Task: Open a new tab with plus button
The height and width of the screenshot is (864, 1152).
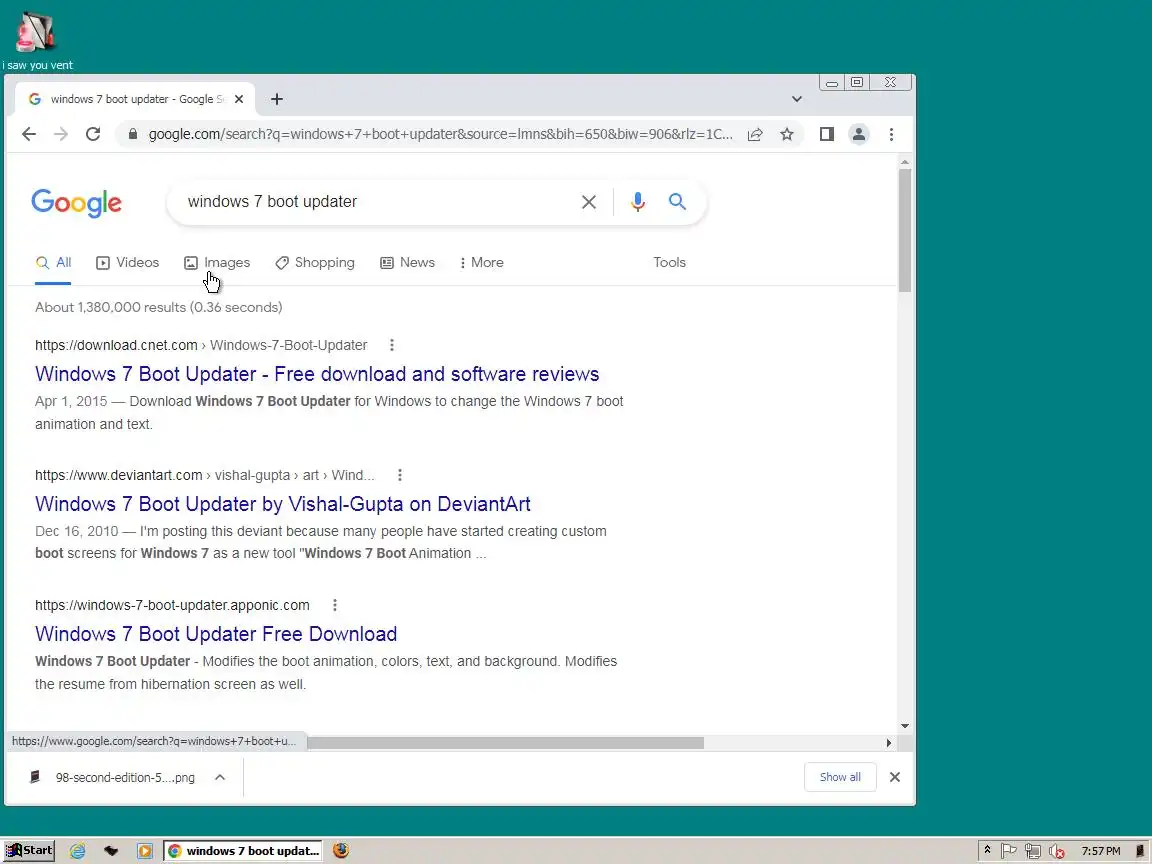Action: coord(276,99)
